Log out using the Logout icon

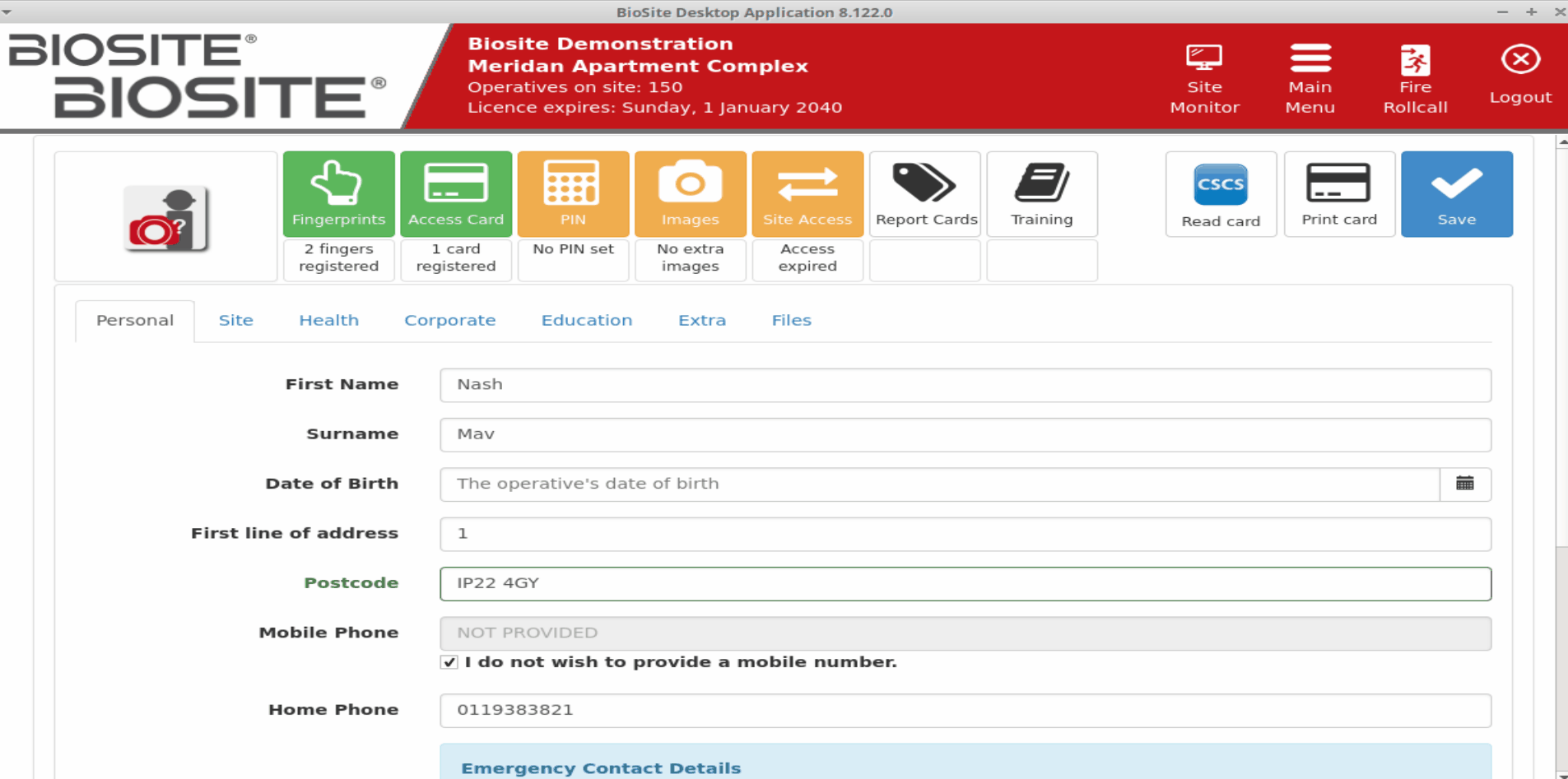(1520, 75)
